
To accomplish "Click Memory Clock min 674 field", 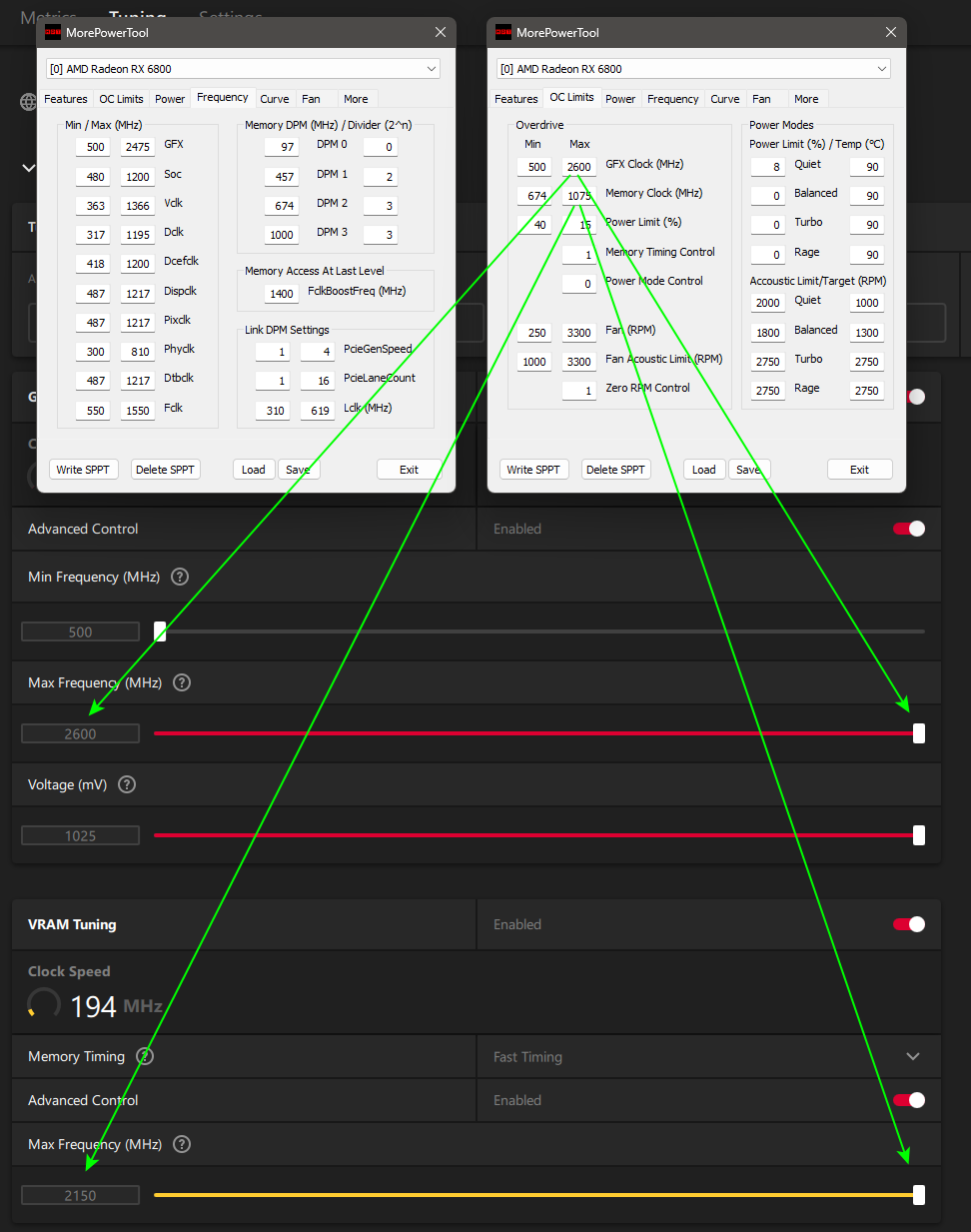I will coord(534,196).
